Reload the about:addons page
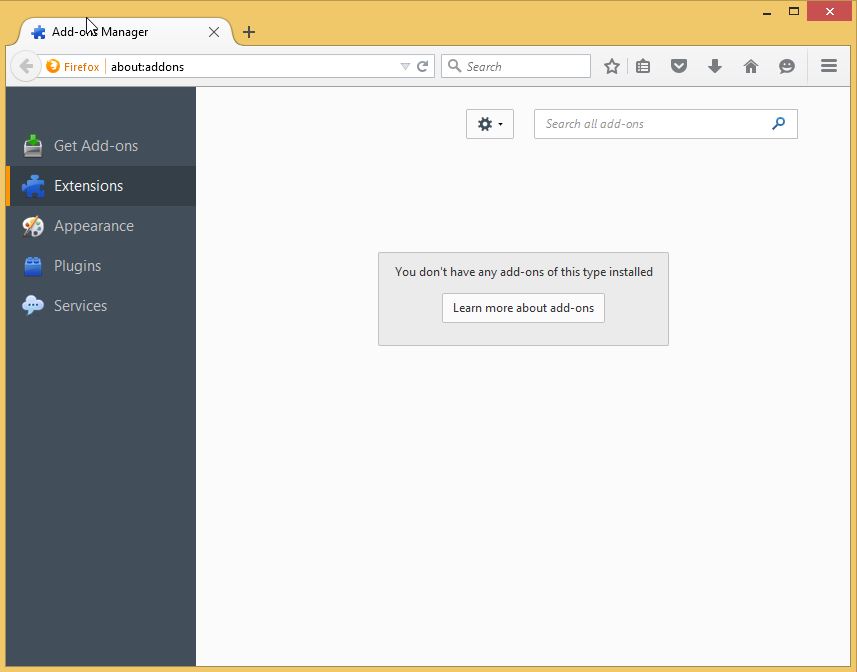The width and height of the screenshot is (857, 672). pos(423,65)
